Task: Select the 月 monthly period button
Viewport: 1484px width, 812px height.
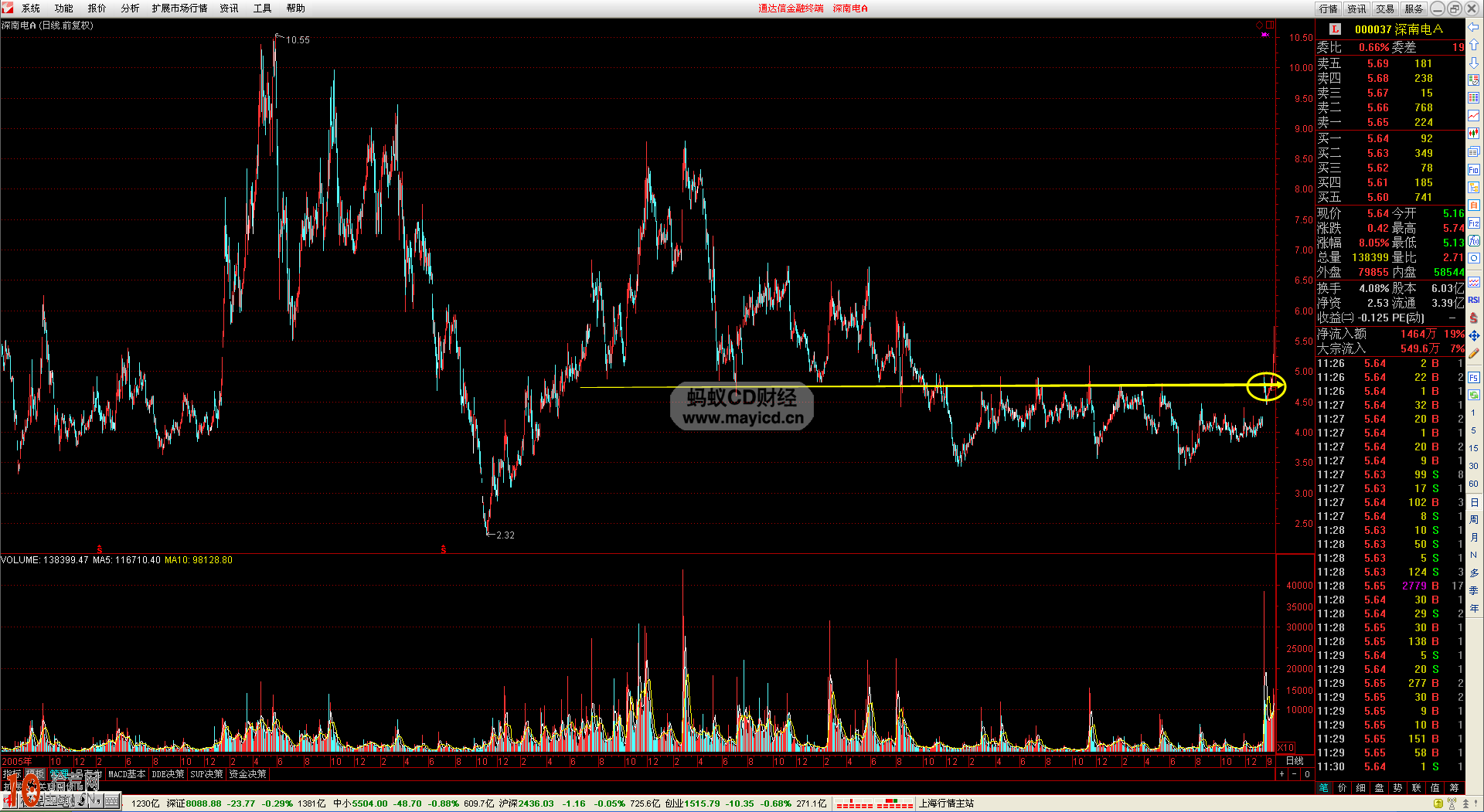Action: [1474, 538]
